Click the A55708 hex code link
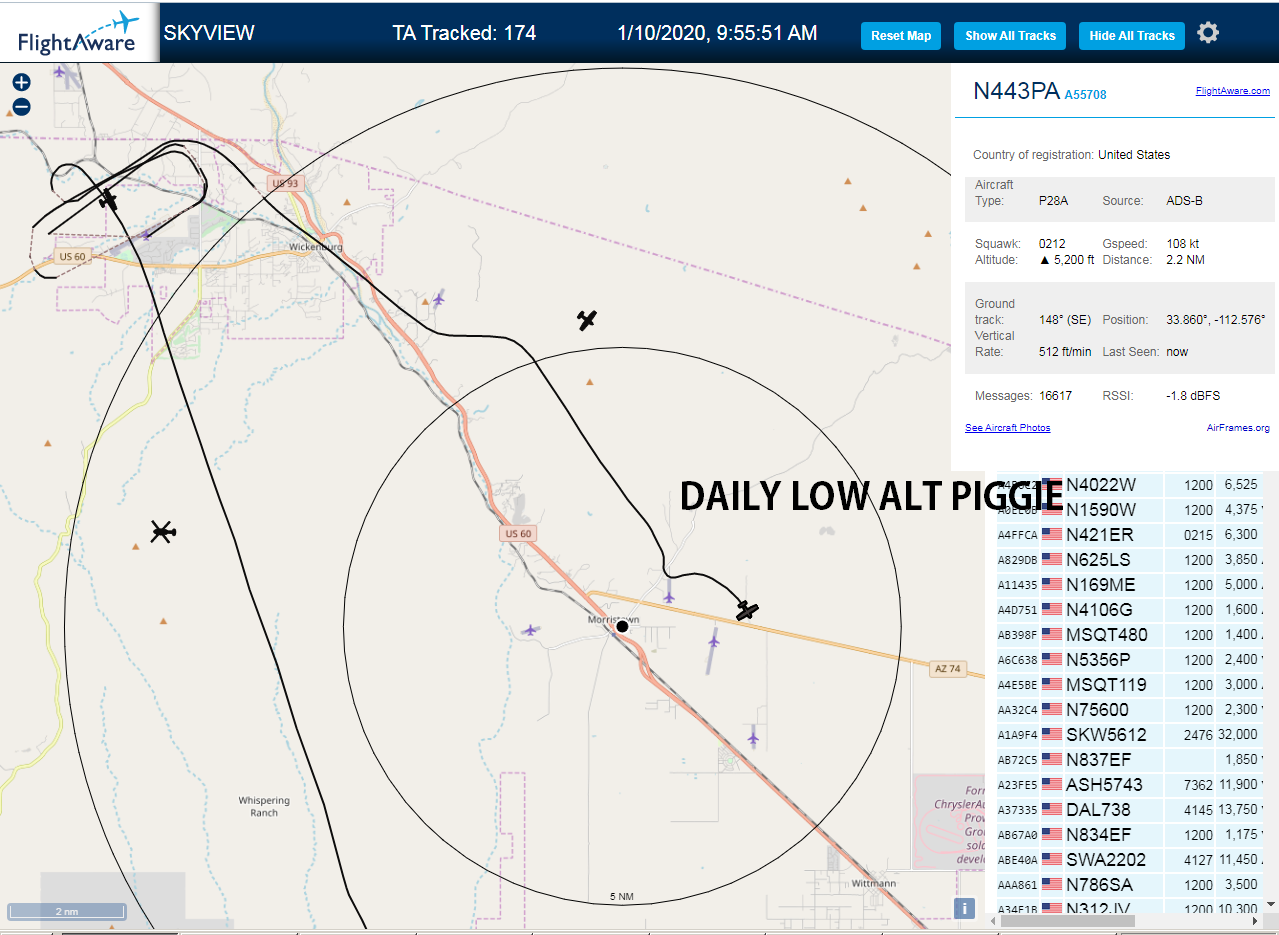Image resolution: width=1279 pixels, height=935 pixels. pos(1085,95)
